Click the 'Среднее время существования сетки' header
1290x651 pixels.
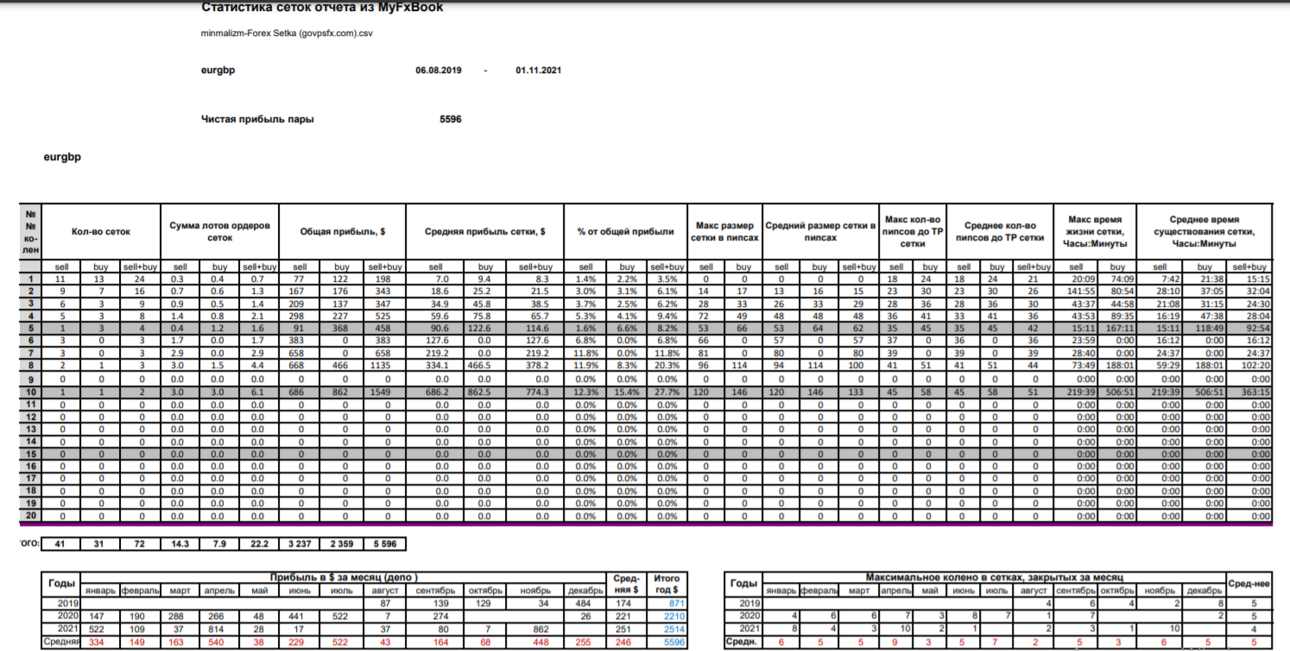tap(1205, 231)
